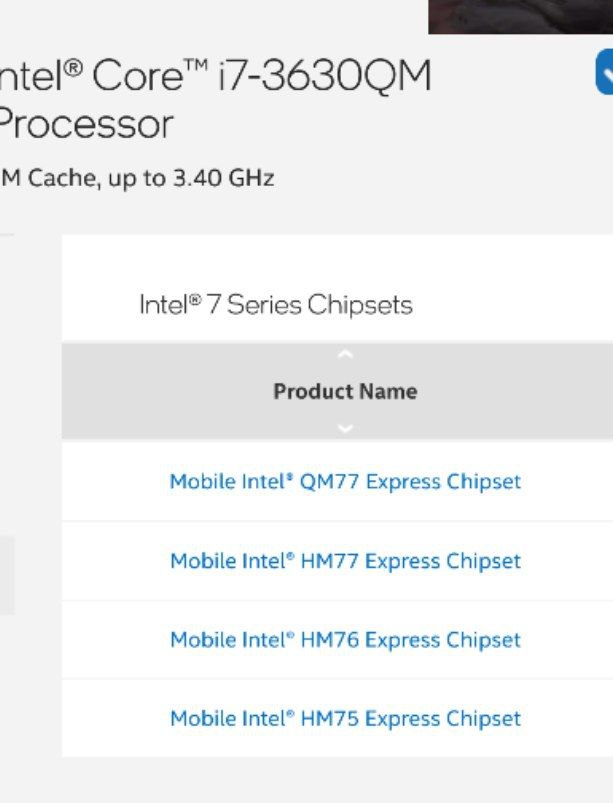This screenshot has width=613, height=803.
Task: Sort Product Name descending with down chevron
Action: click(x=346, y=428)
